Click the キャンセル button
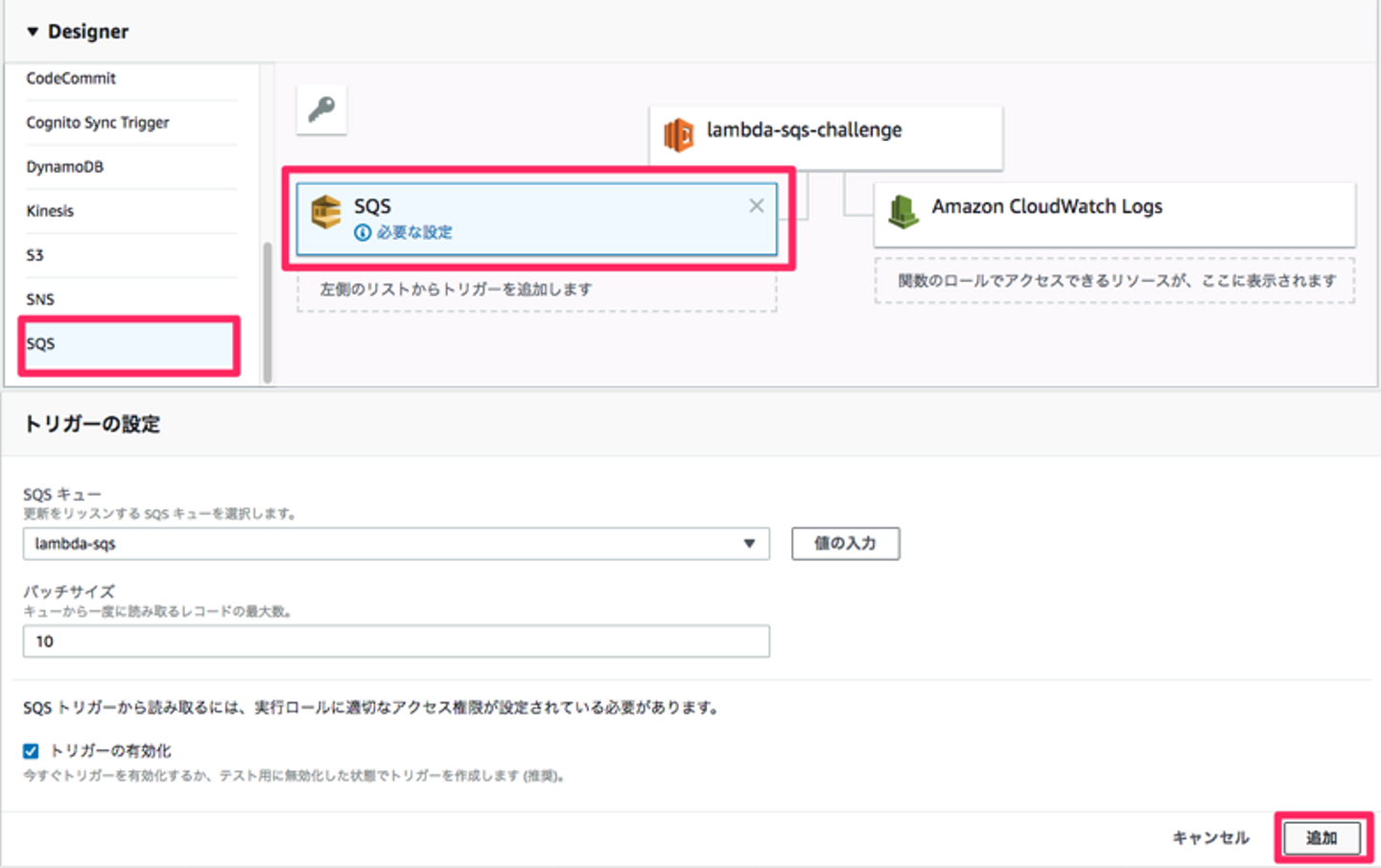Viewport: 1381px width, 868px height. point(1210,837)
